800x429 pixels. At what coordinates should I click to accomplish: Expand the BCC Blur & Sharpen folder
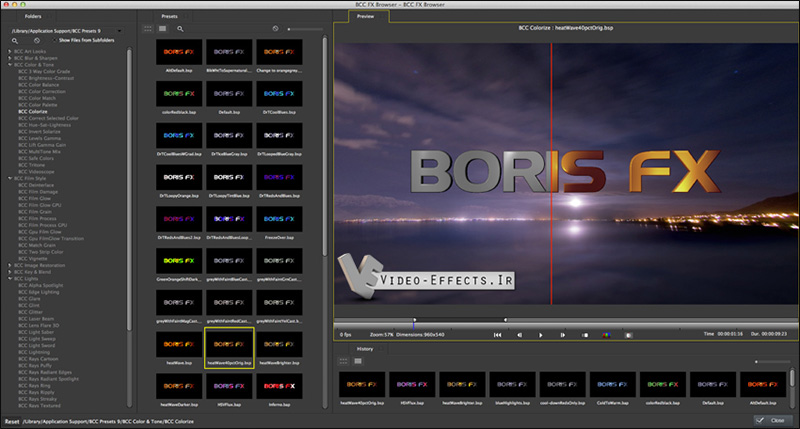tap(10, 58)
